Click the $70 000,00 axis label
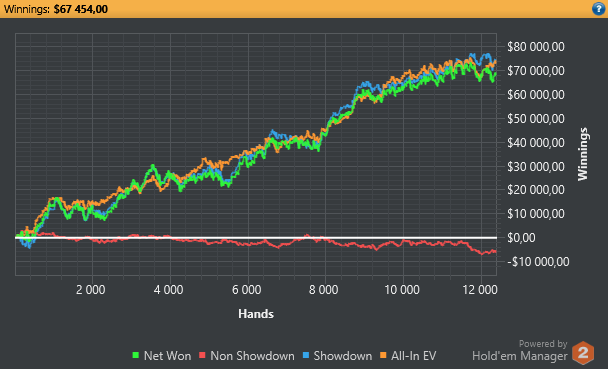This screenshot has width=608, height=369. coord(536,71)
